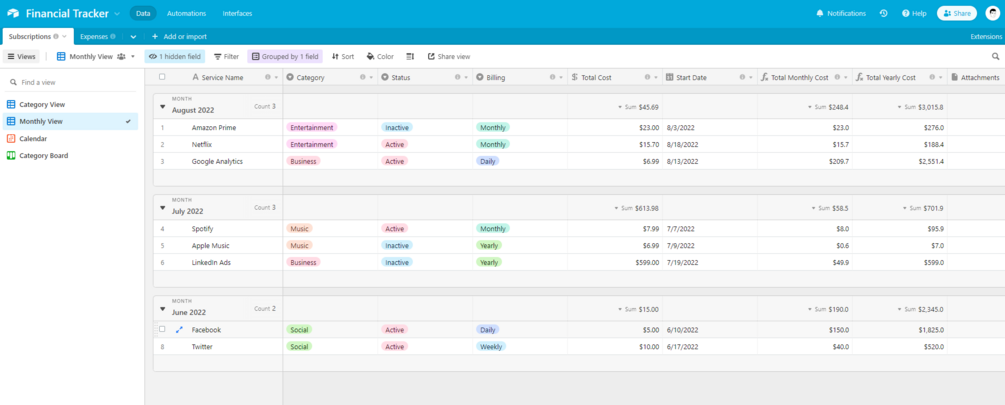Select Monthly View in the sidebar

pos(71,121)
